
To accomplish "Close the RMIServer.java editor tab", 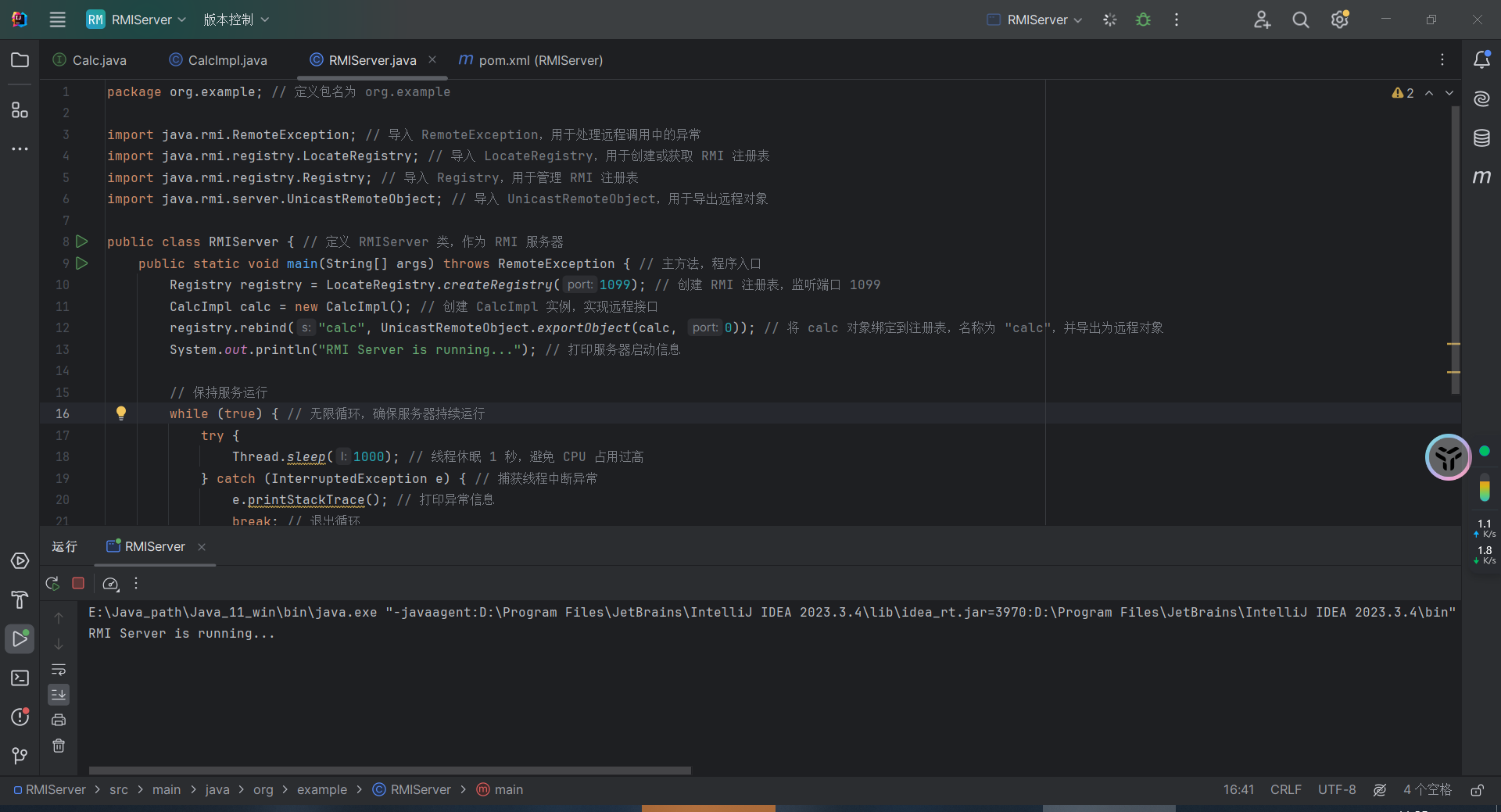I will coord(432,59).
